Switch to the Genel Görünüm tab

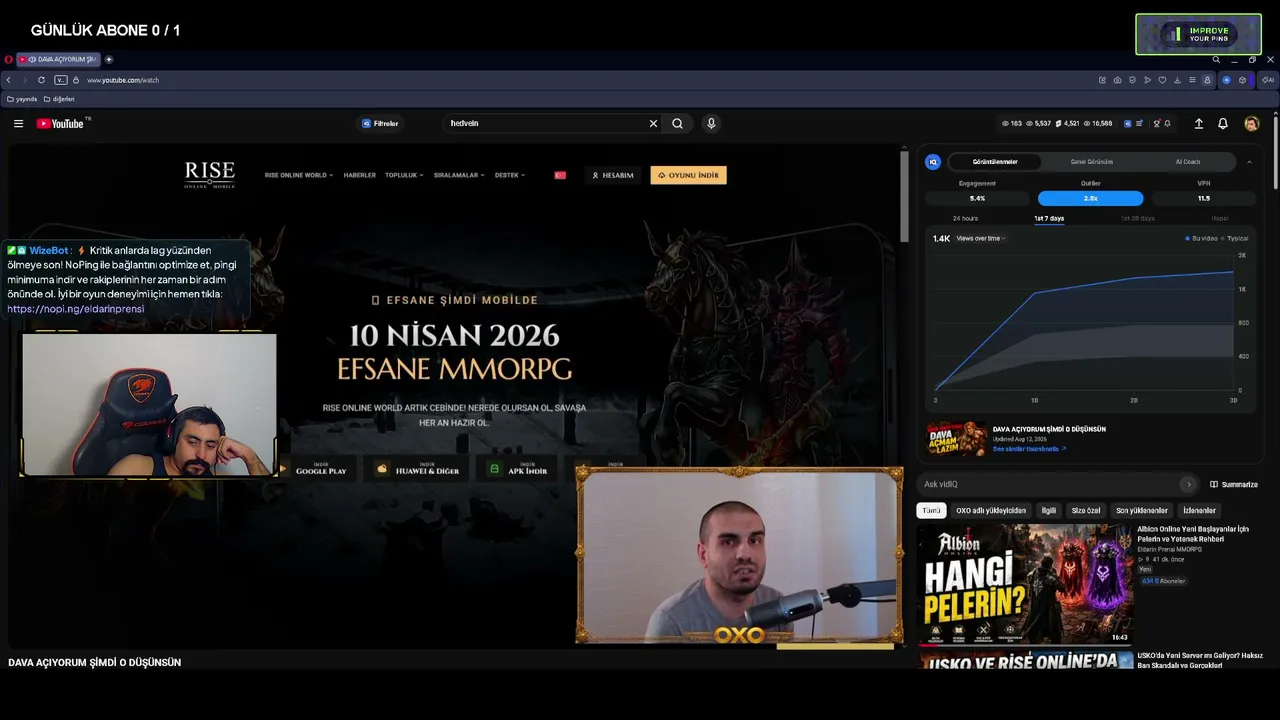click(1092, 162)
